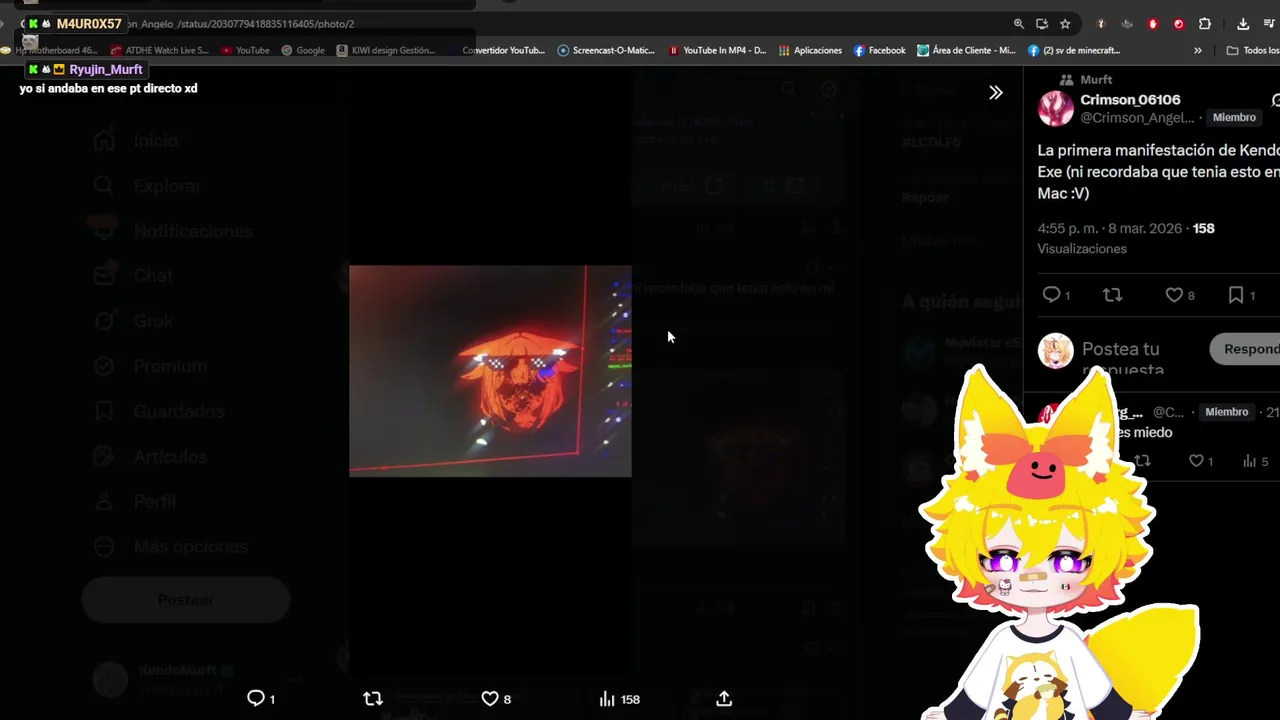The image size is (1280, 720).
Task: Repost icon in bottom photo action bar
Action: click(x=373, y=699)
